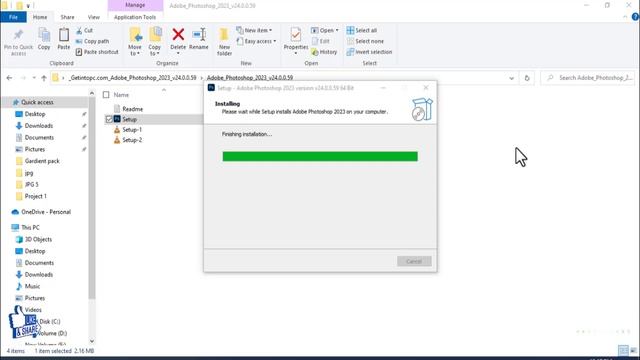
Task: Select the Setup-2 file icon
Action: click(x=117, y=140)
